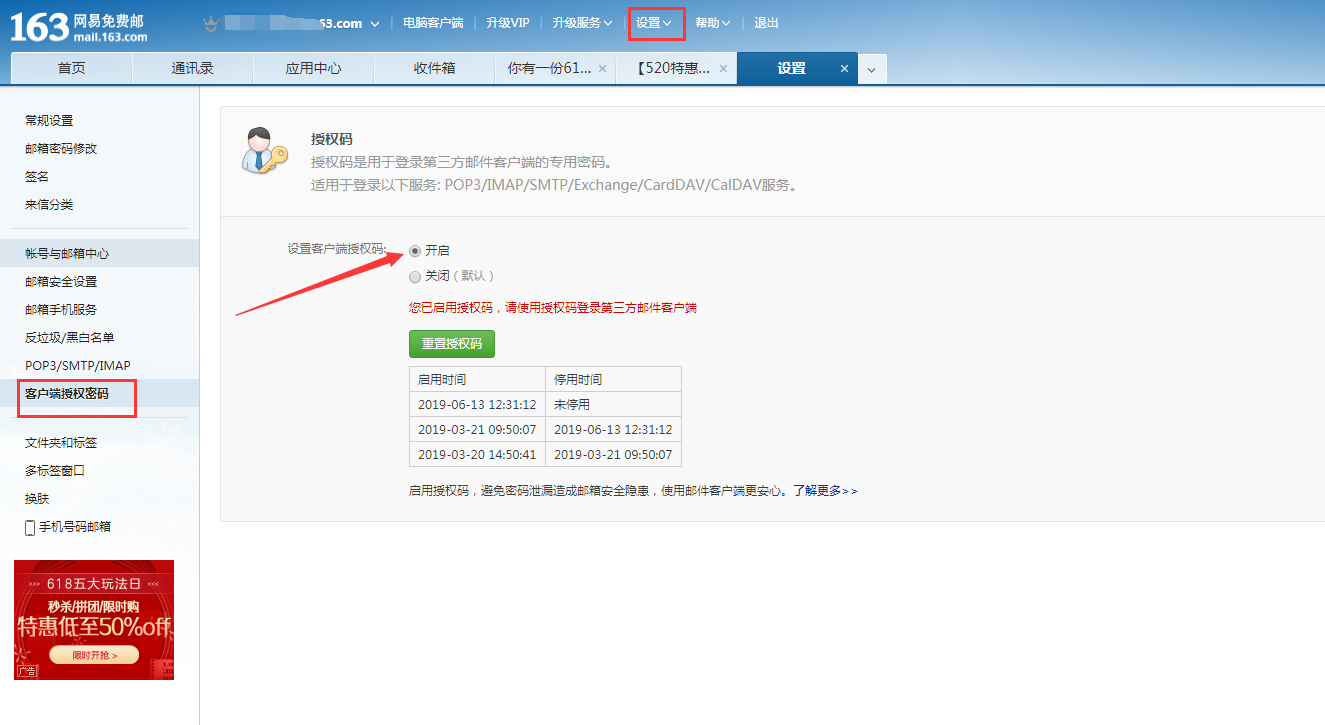Expand the email account dropdown
The width and height of the screenshot is (1325, 725).
click(376, 21)
